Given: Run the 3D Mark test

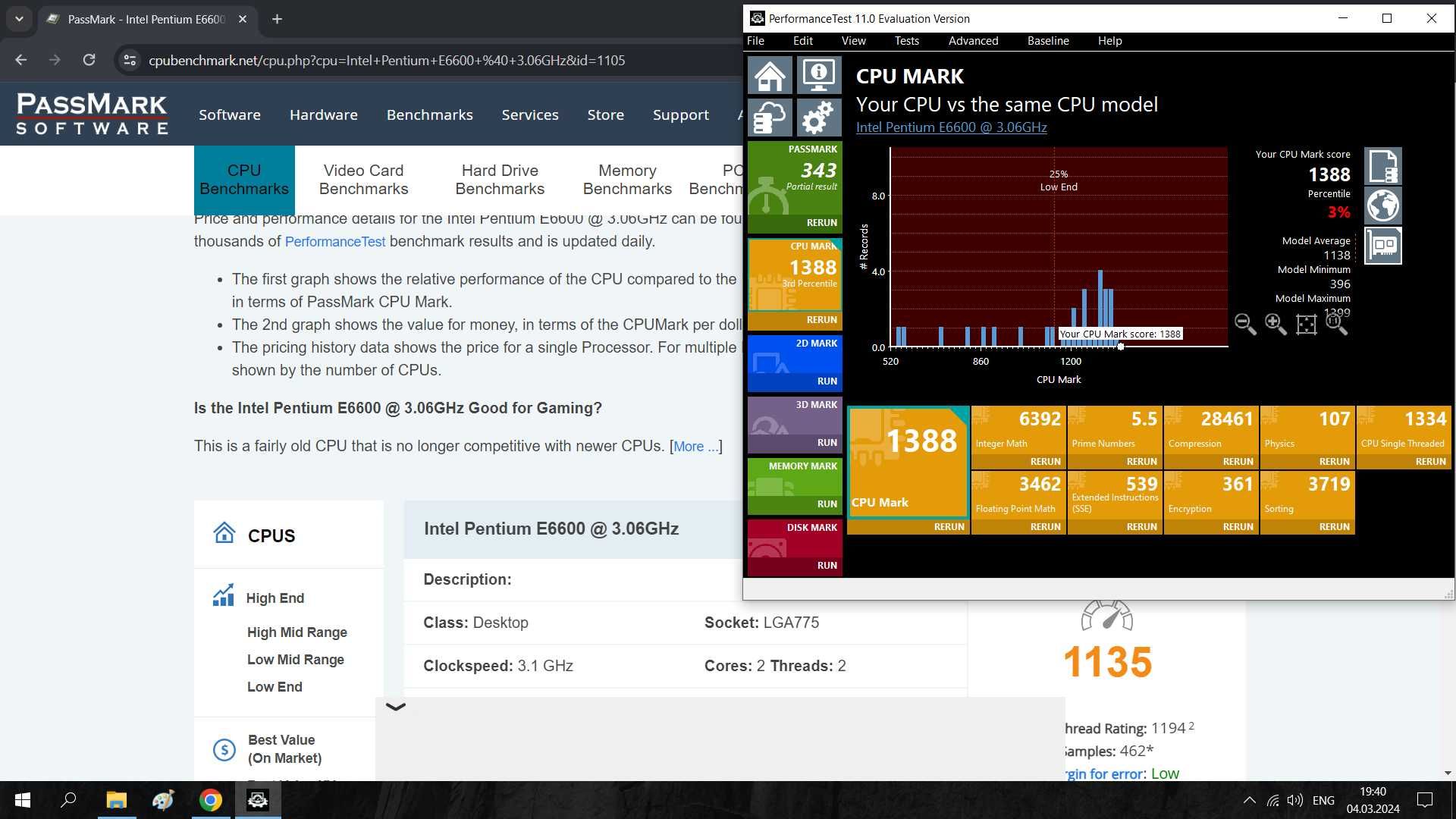Looking at the screenshot, I should [827, 443].
